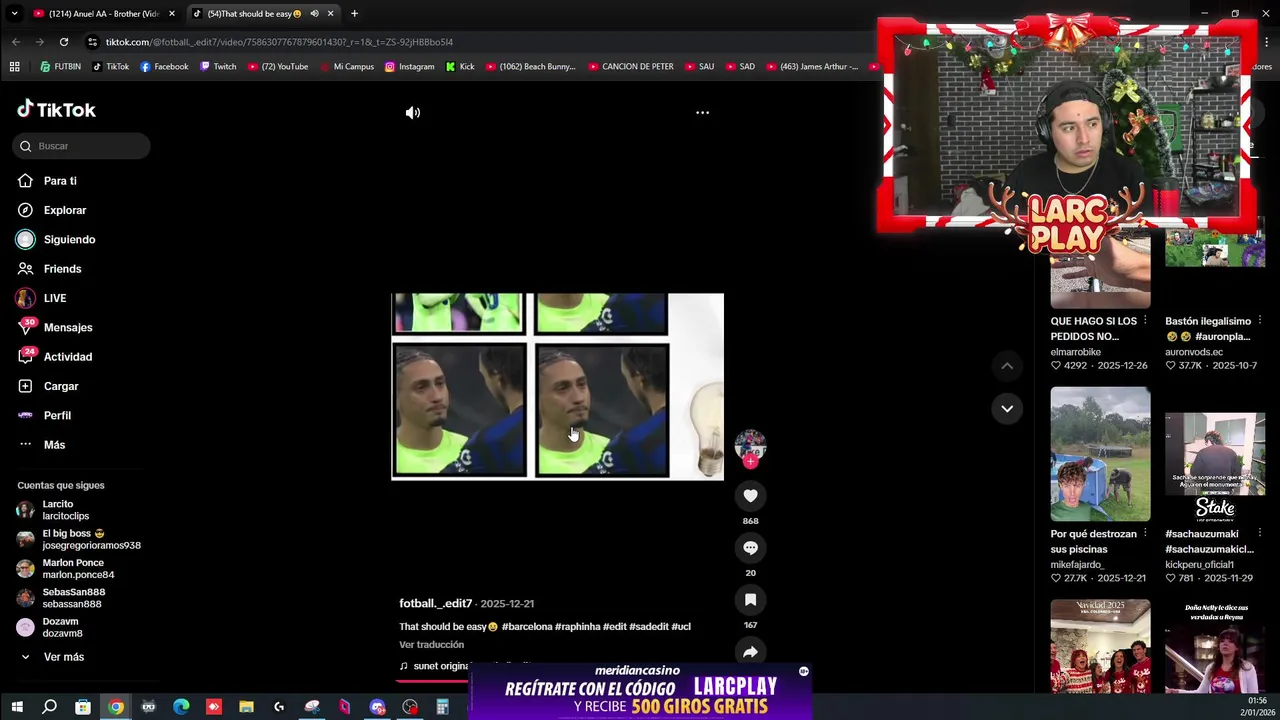This screenshot has height=720, width=1280.
Task: Click the #raphinha hashtag
Action: pos(577,627)
